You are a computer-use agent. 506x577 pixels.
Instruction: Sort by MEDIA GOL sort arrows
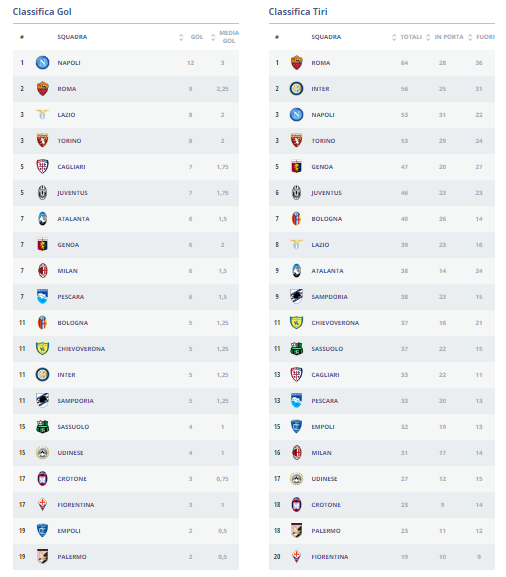pyautogui.click(x=213, y=37)
